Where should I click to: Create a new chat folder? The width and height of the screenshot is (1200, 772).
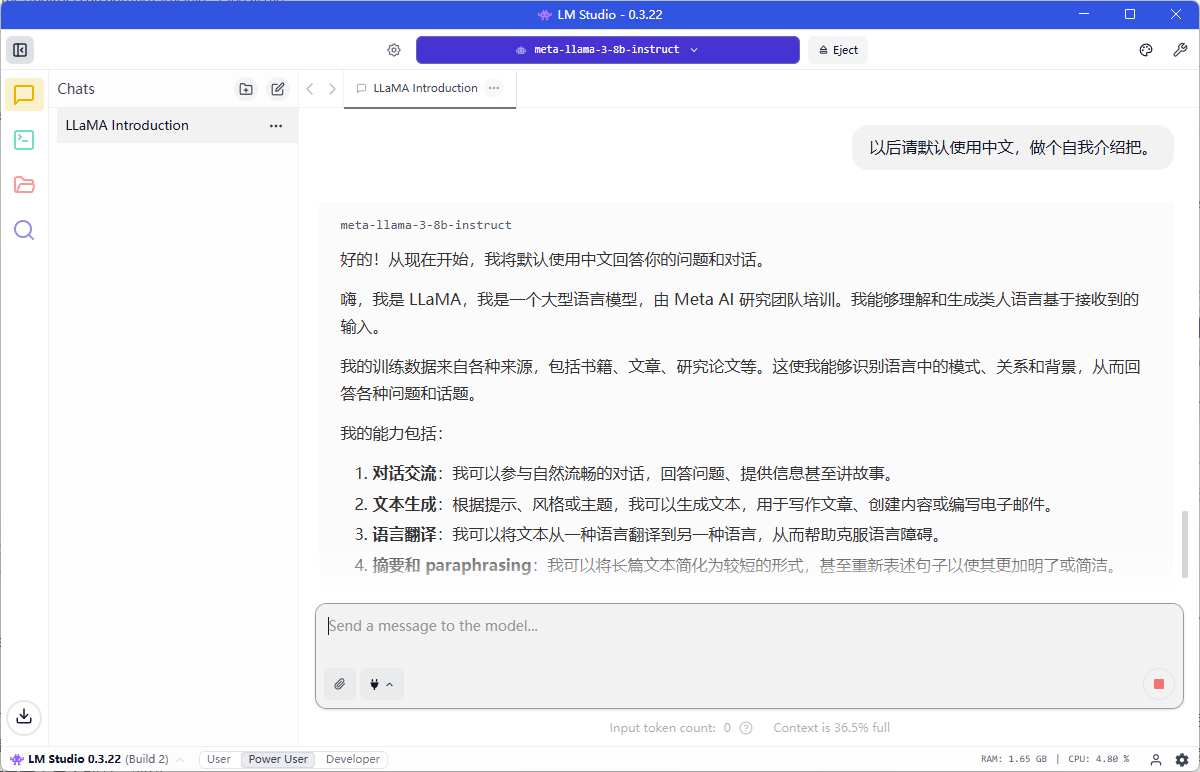246,89
